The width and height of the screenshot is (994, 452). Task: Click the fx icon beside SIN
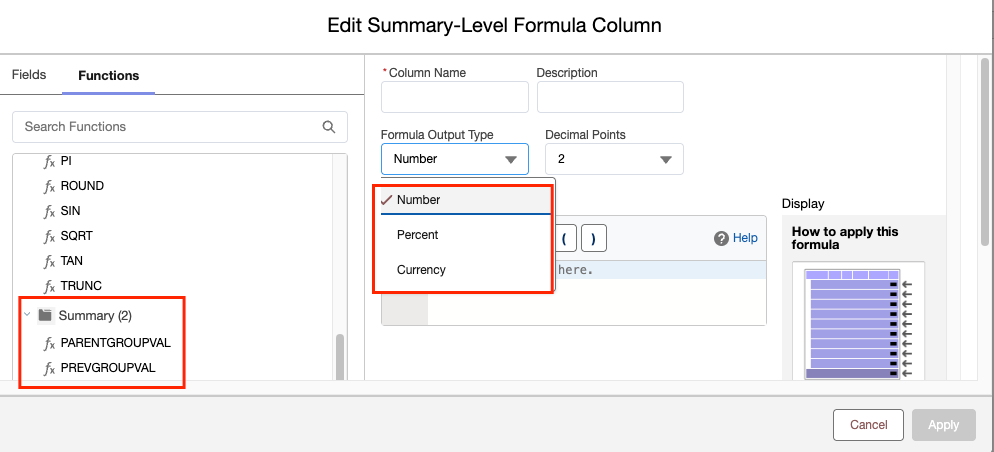click(x=49, y=212)
